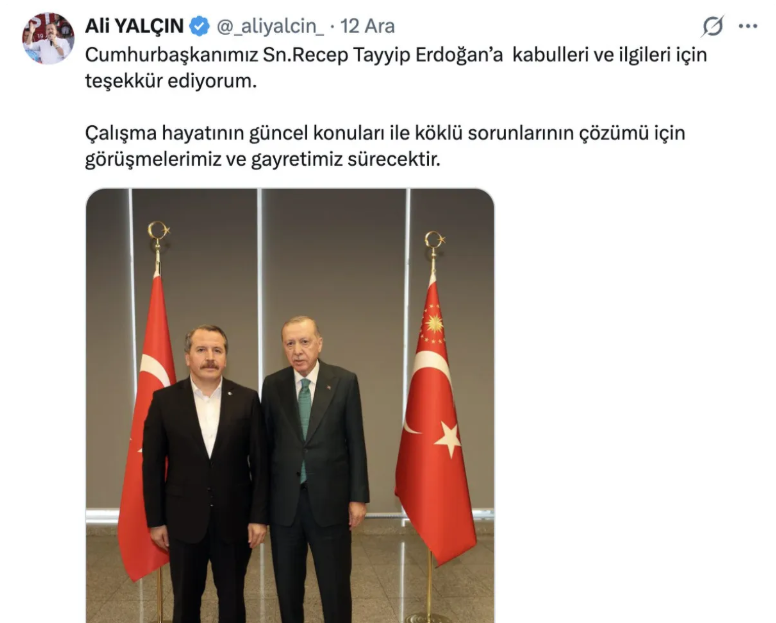This screenshot has width=776, height=623.
Task: Click the word Cumhurbaşkanımız in the post
Action: 172,55
